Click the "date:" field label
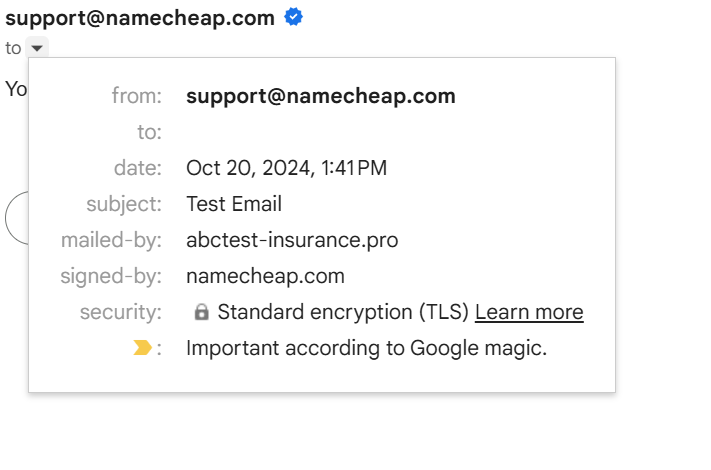 (137, 168)
